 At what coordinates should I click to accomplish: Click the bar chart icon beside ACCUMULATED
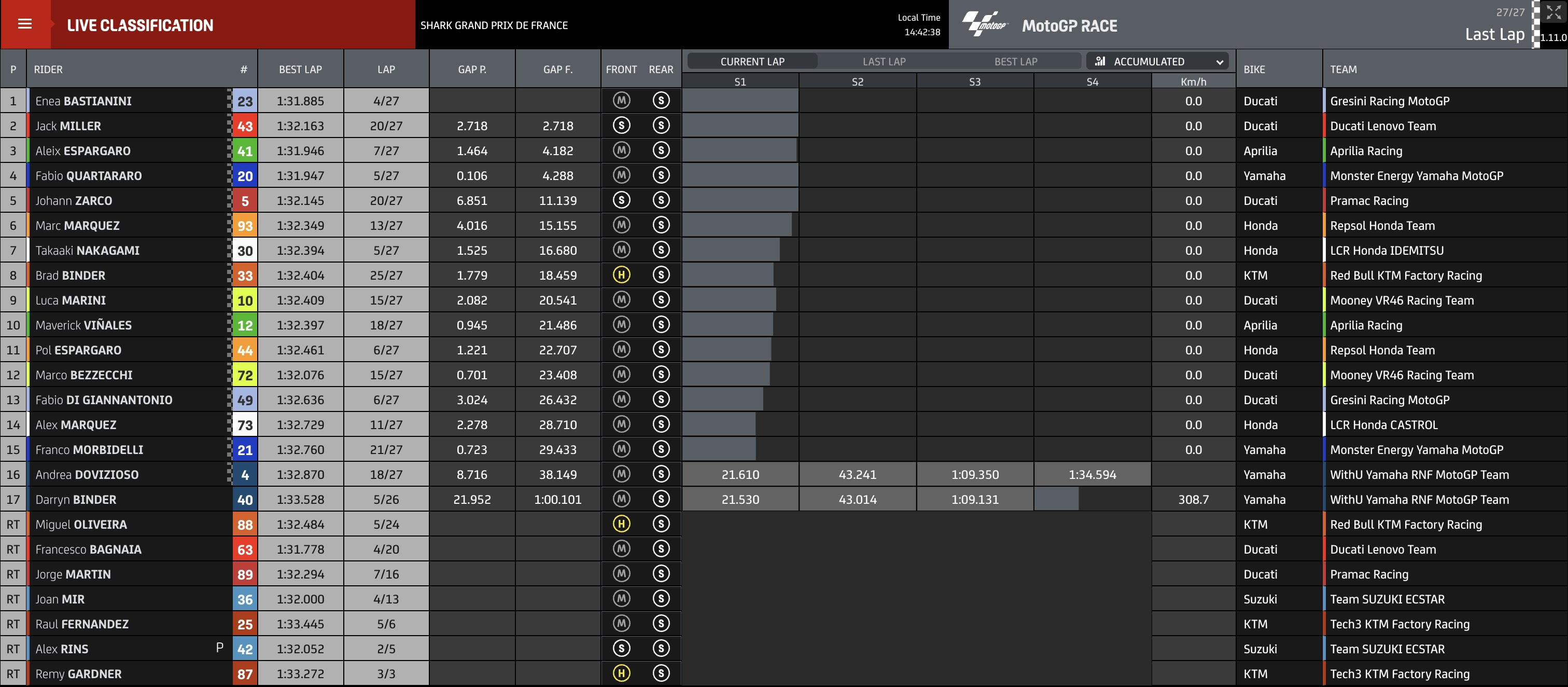pyautogui.click(x=1100, y=61)
